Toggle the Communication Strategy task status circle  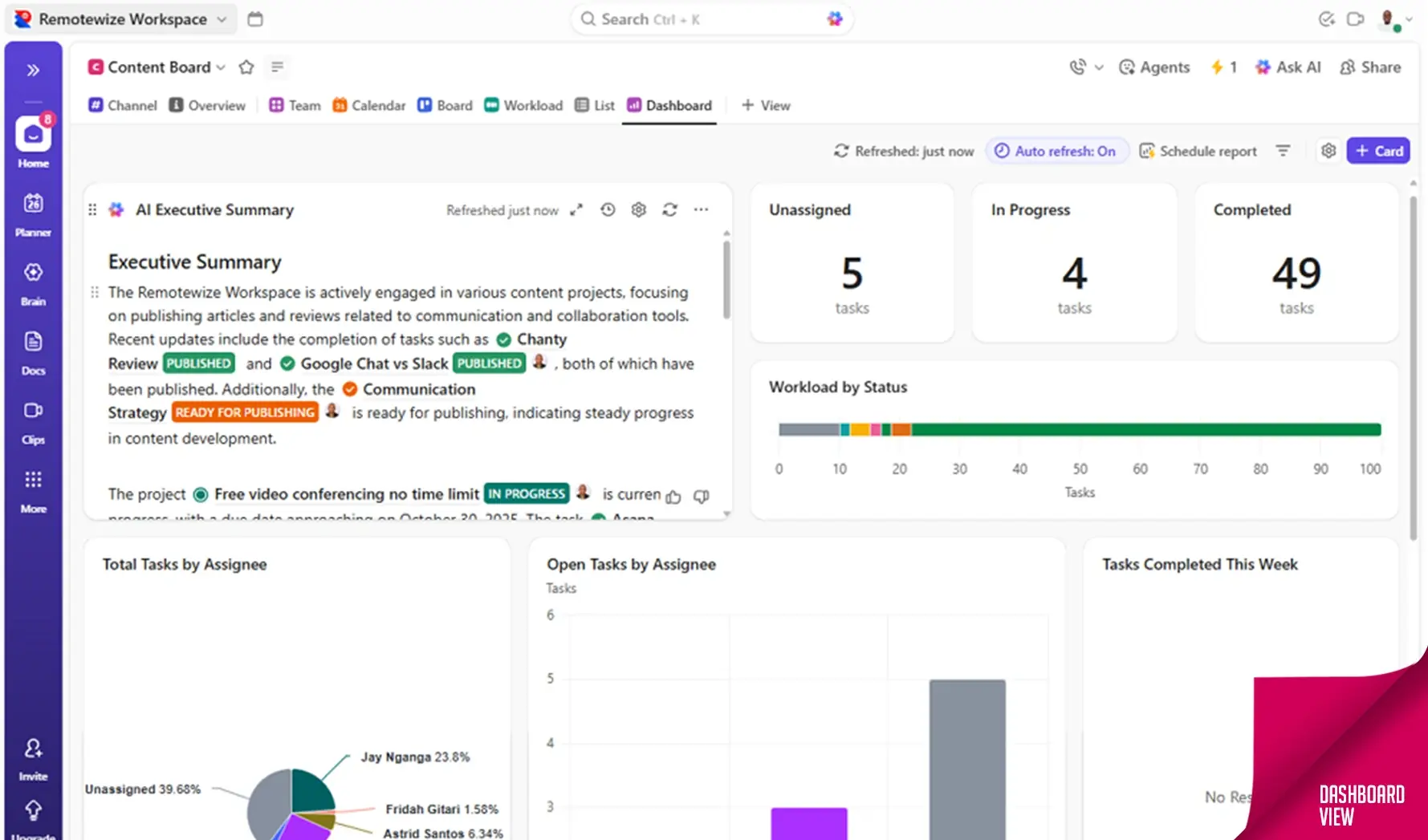point(350,390)
